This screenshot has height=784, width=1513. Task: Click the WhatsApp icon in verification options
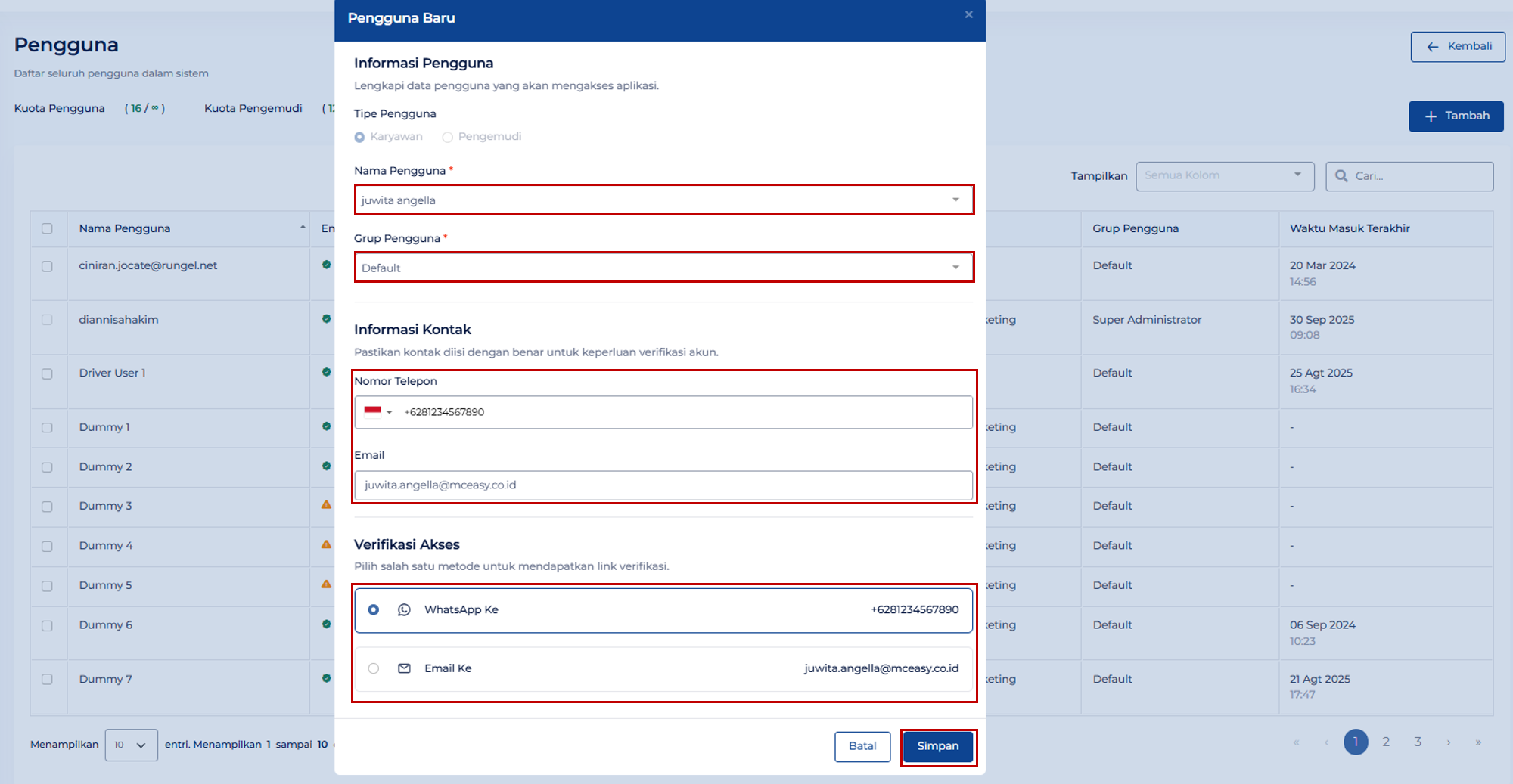404,609
